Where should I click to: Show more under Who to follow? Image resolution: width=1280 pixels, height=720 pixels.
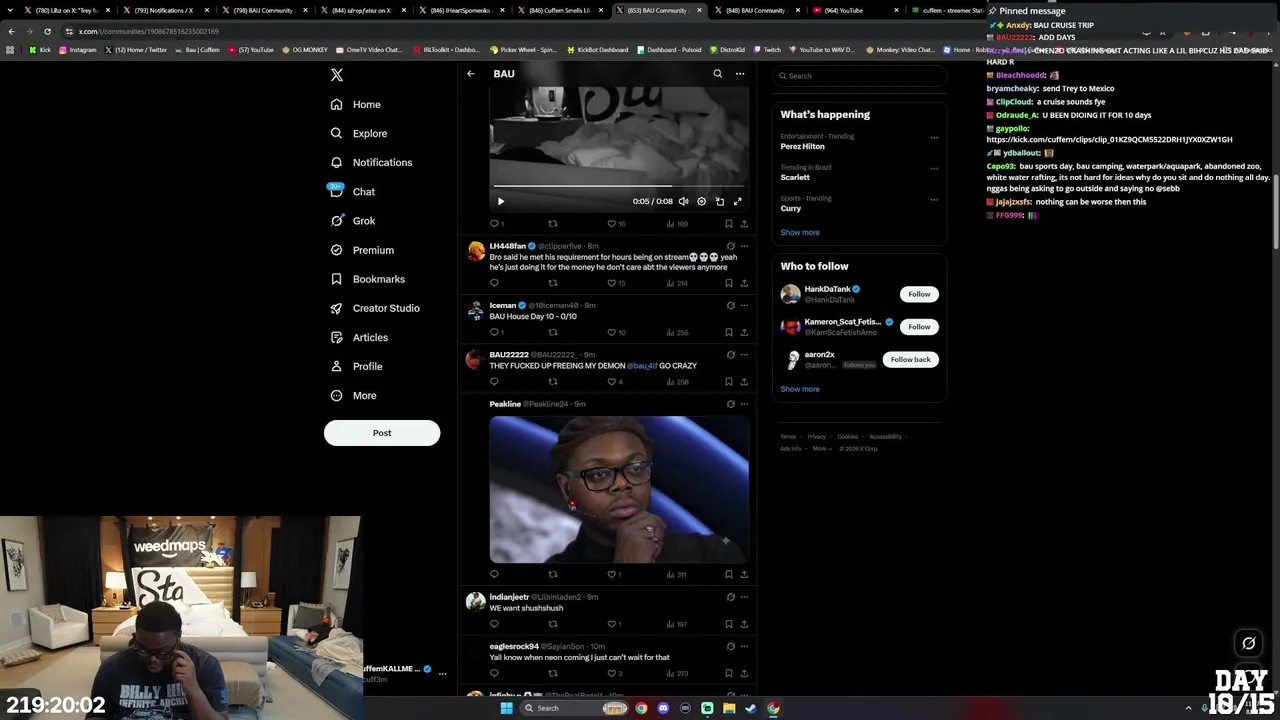[800, 389]
